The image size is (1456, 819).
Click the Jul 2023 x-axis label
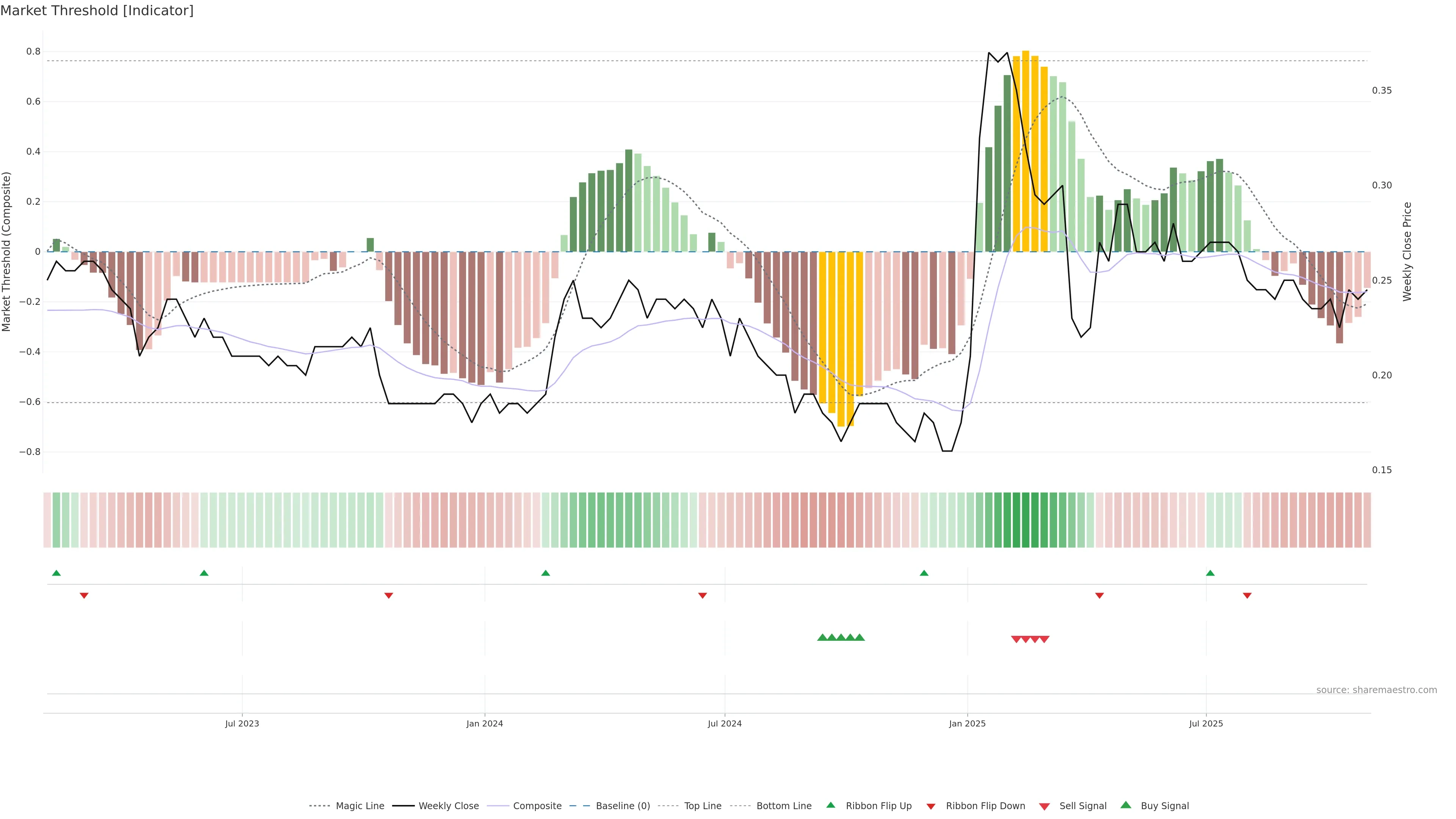pos(242,723)
